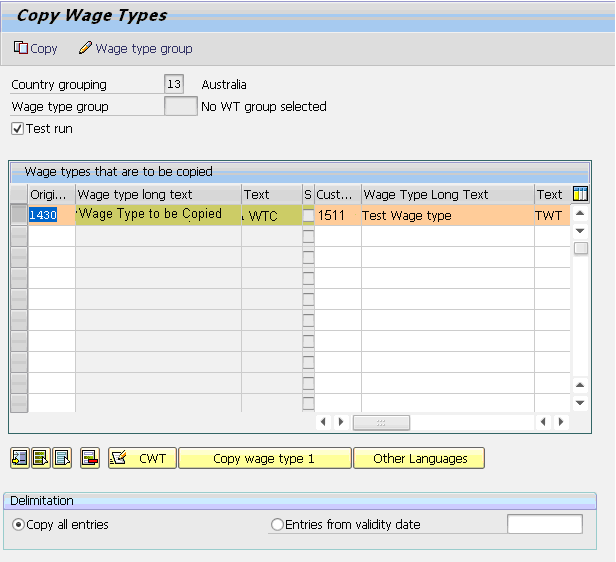
Task: Uncheck the Test run checkbox
Action: (17, 129)
